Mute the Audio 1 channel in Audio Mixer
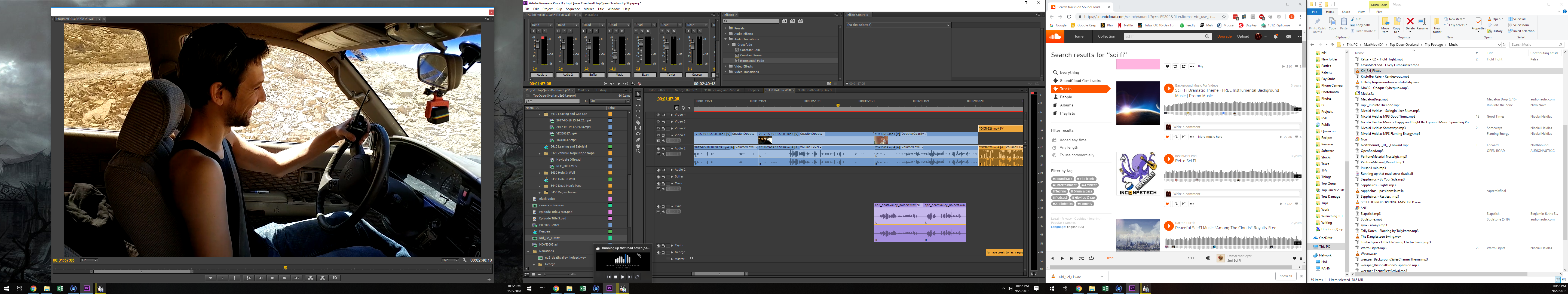This screenshot has height=294, width=1568. (x=533, y=31)
